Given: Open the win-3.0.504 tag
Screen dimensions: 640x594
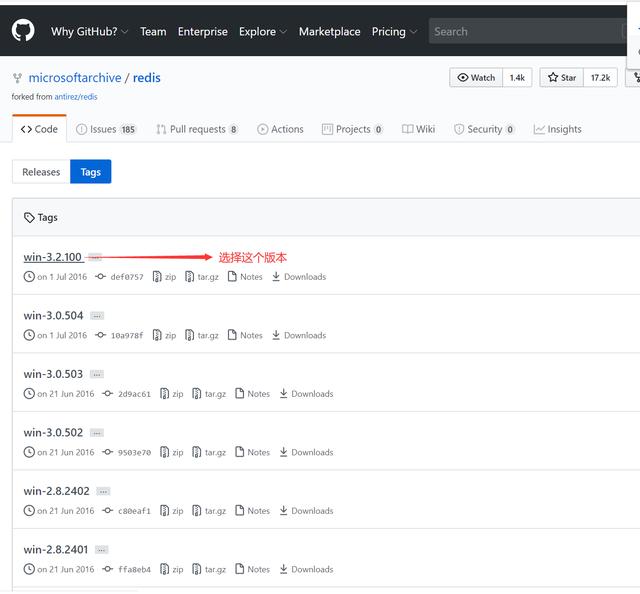Looking at the screenshot, I should click(53, 316).
